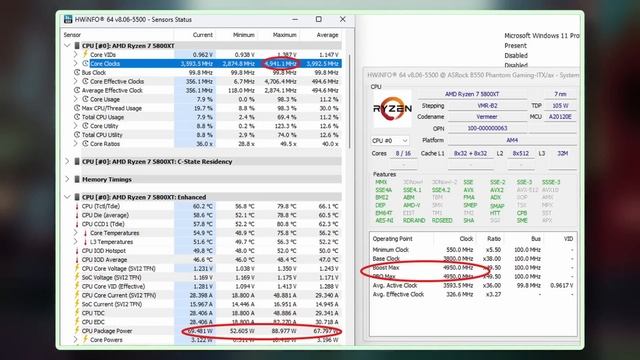640x360 pixels.
Task: Click the icon next to Max CPU/Thread Usage
Action: point(77,108)
